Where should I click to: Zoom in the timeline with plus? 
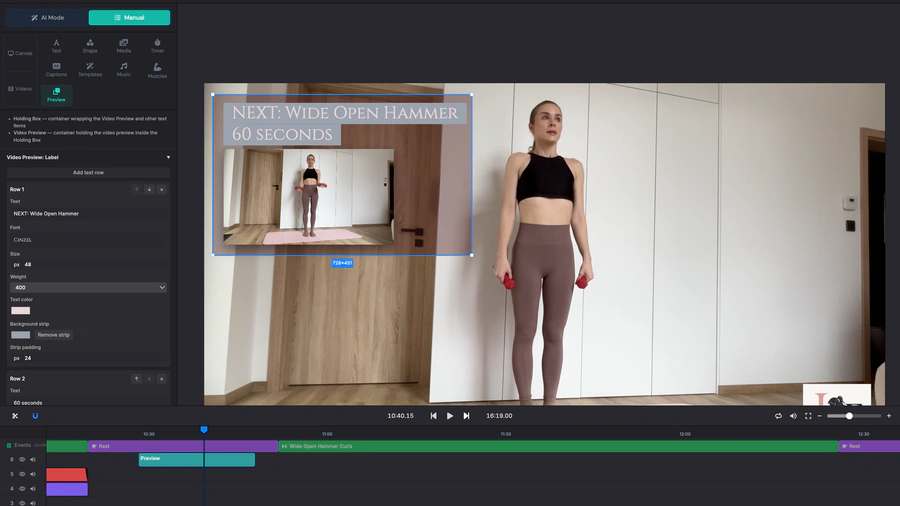point(889,416)
